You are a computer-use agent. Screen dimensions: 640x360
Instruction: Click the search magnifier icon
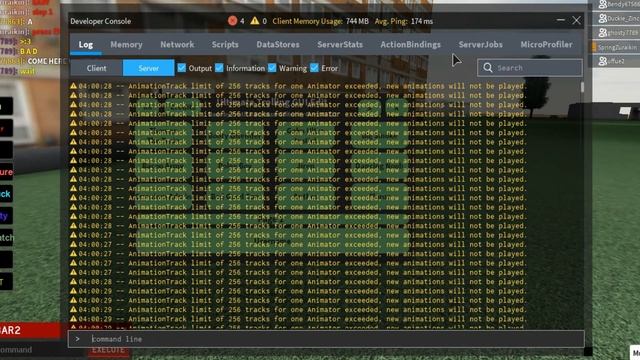pos(488,68)
